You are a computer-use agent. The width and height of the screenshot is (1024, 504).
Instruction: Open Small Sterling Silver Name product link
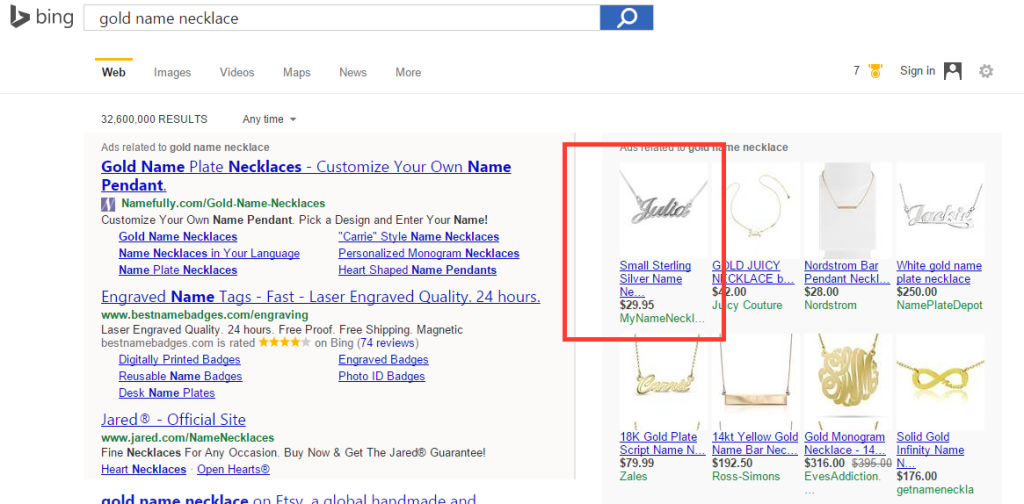tap(655, 279)
